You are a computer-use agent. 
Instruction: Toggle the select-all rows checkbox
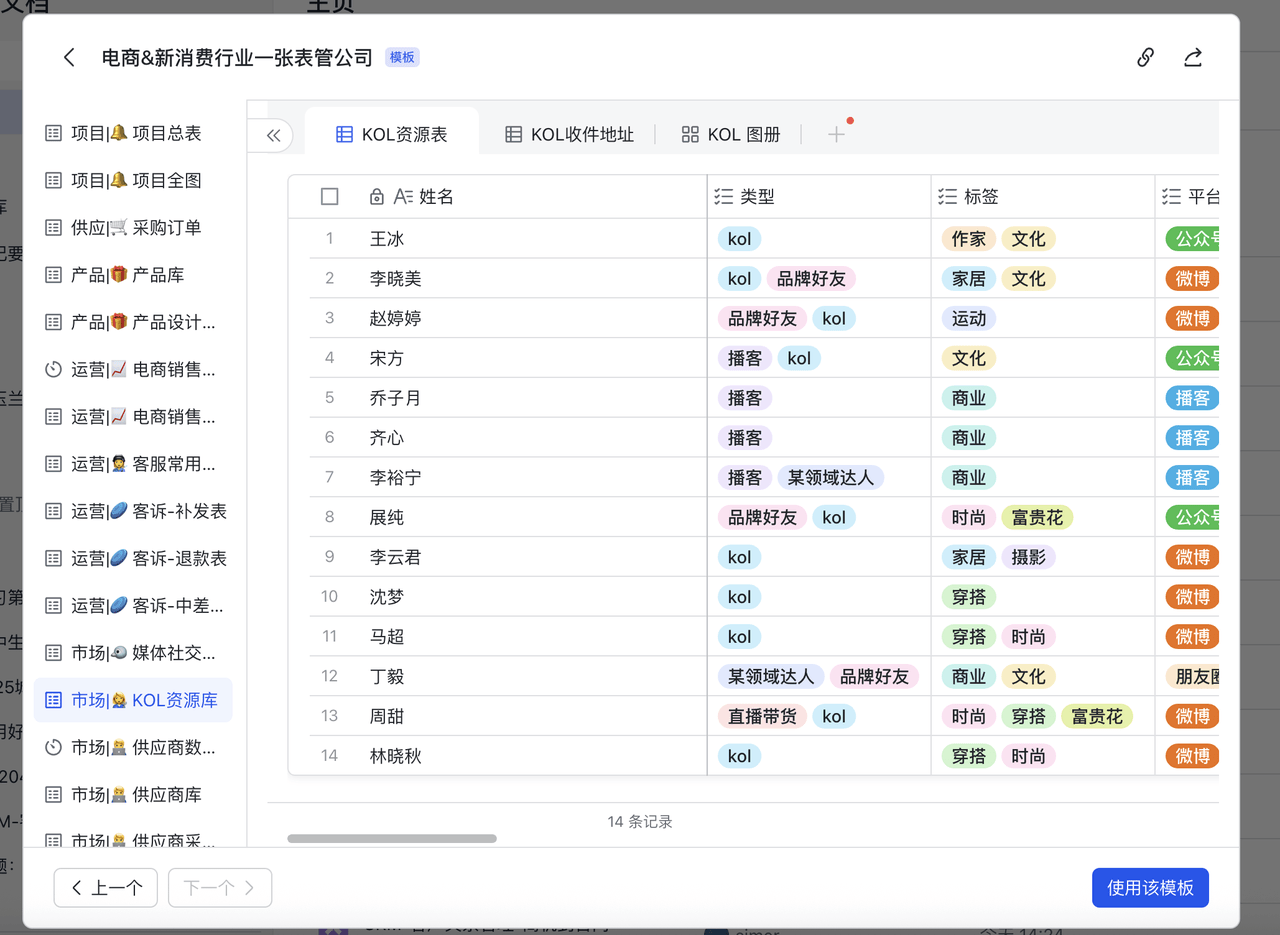pos(330,197)
